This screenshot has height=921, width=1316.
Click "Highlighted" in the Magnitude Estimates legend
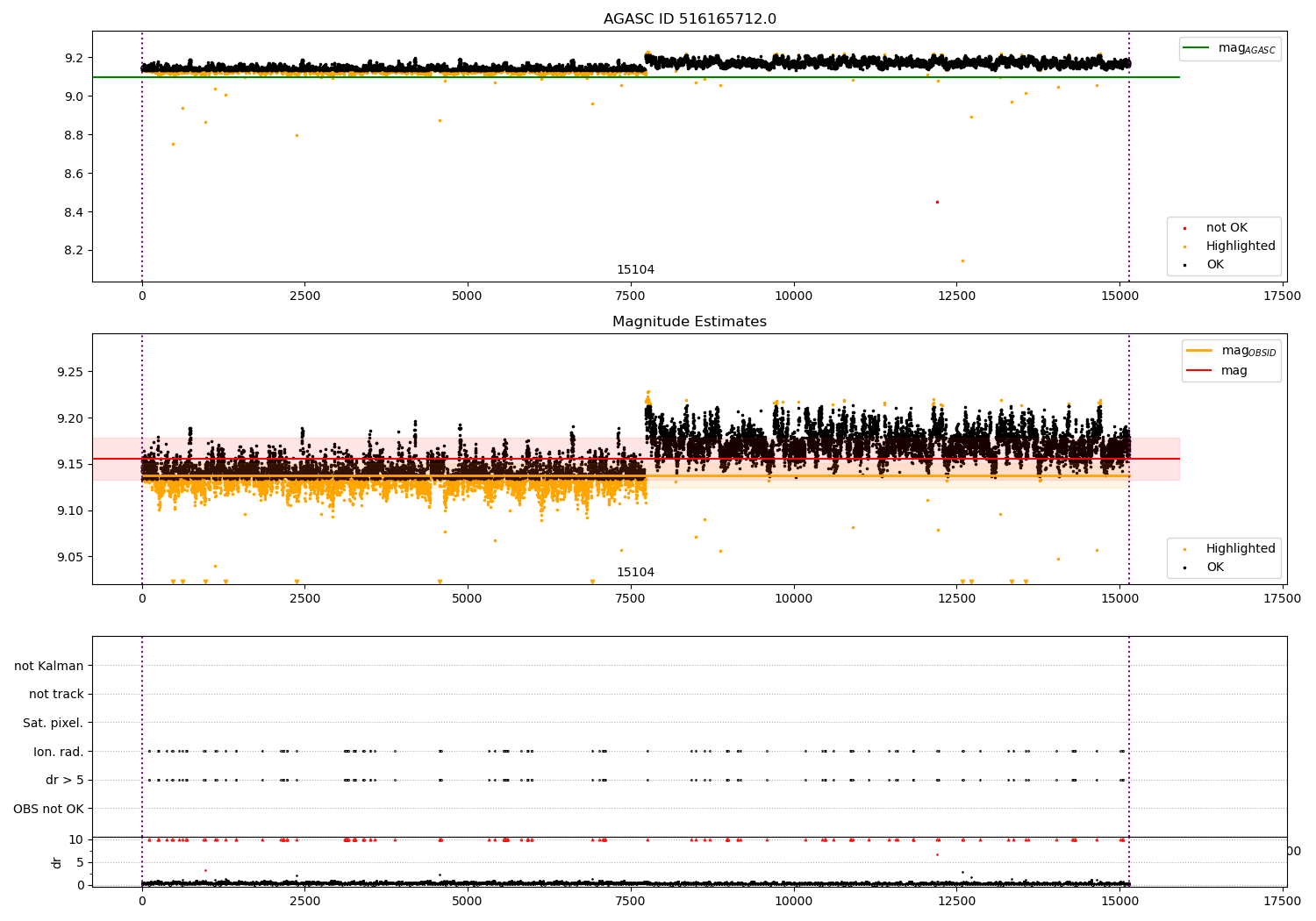click(1228, 549)
